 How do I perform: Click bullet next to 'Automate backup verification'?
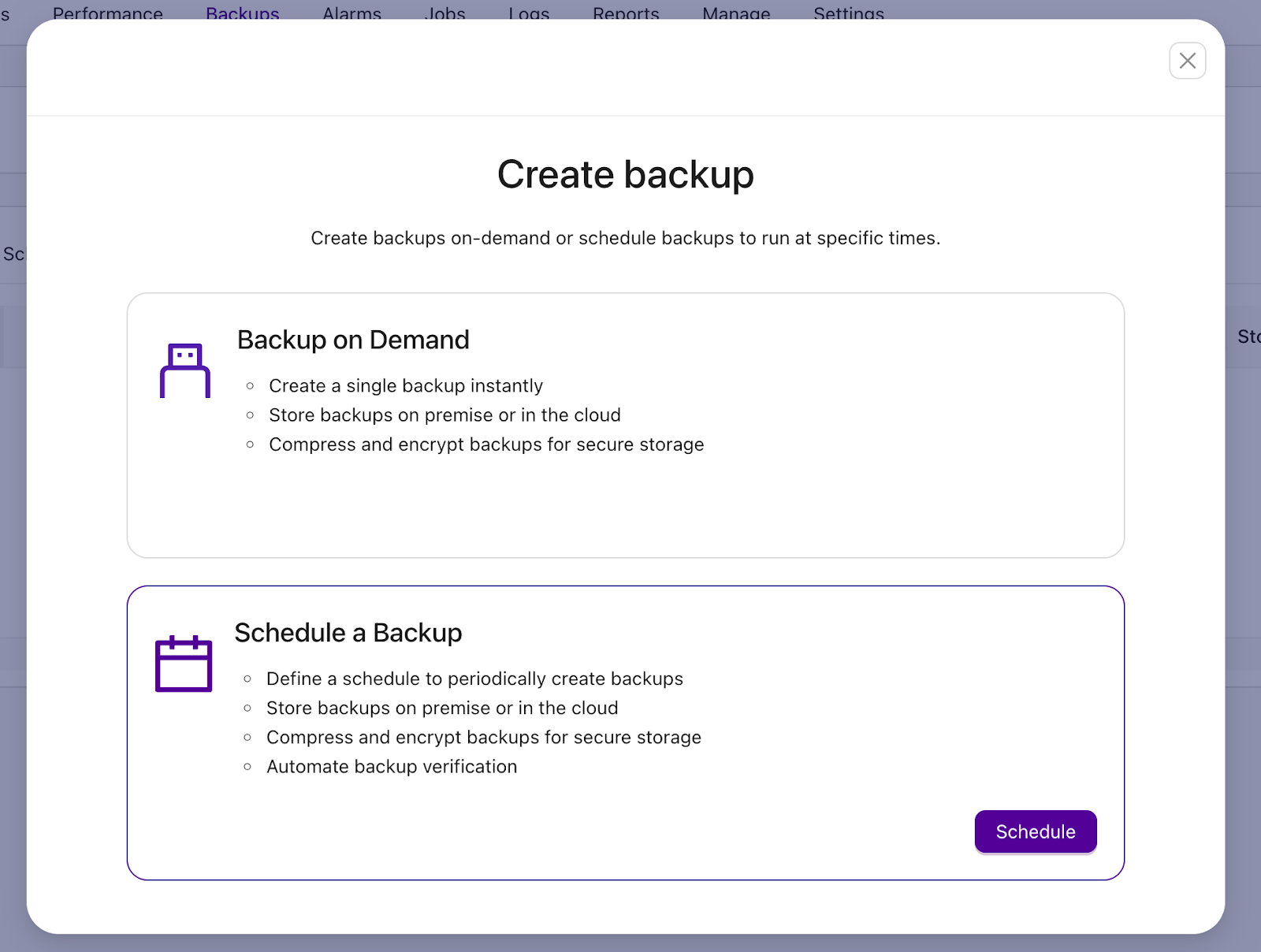click(247, 765)
